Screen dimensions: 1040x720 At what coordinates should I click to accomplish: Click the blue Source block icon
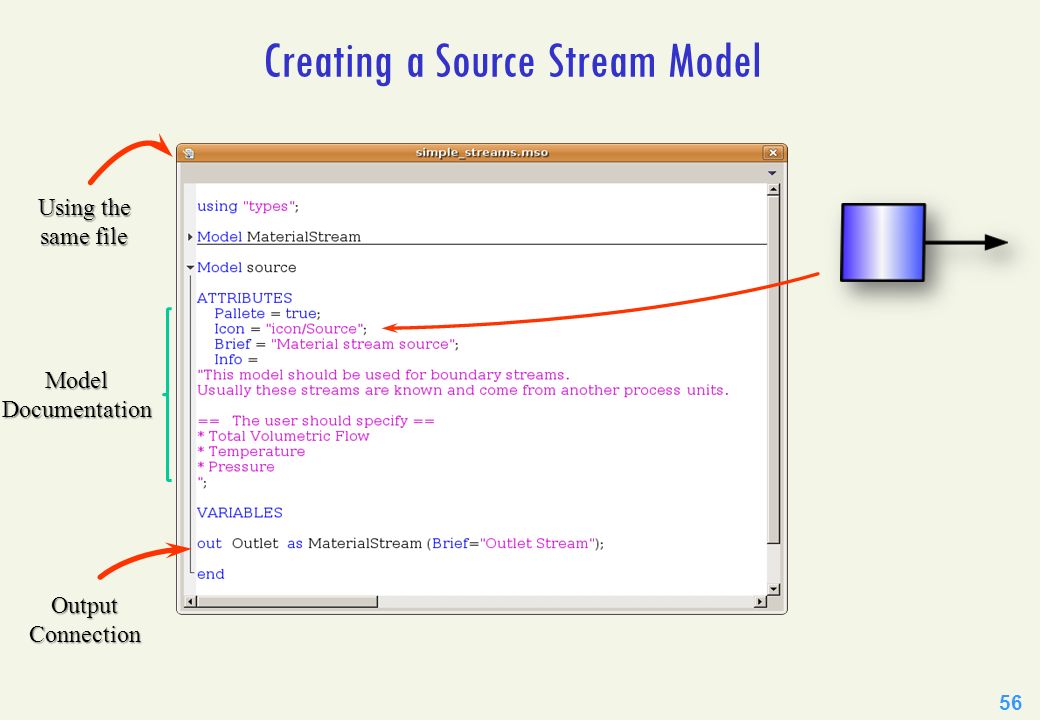click(882, 242)
